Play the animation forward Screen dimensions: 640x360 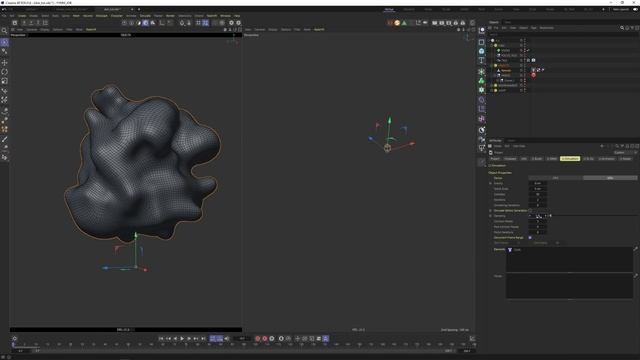click(x=182, y=338)
